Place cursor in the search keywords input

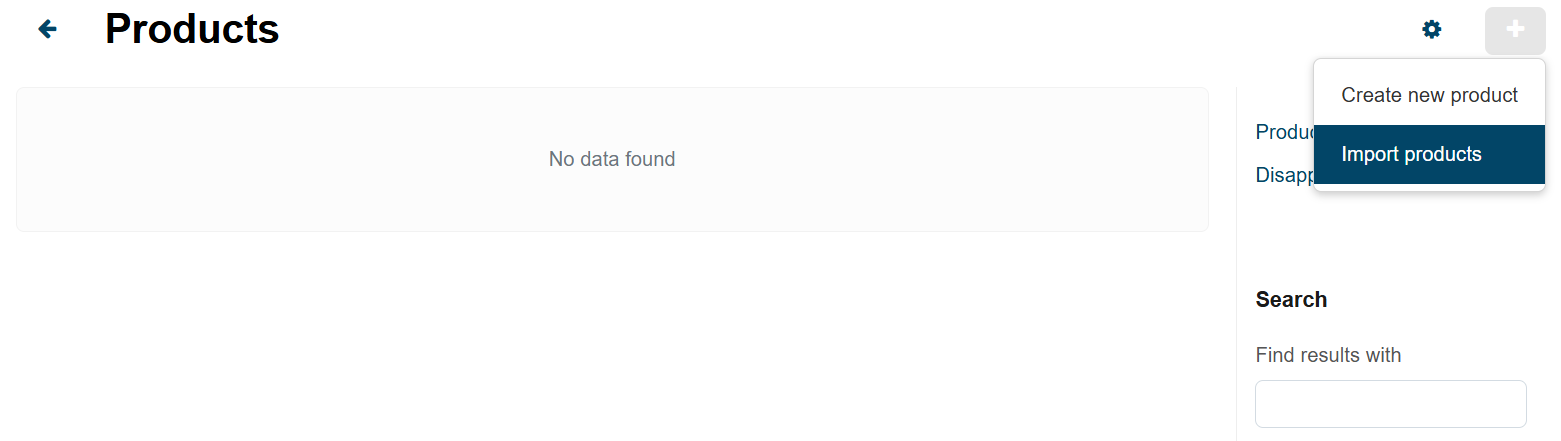coord(1390,404)
